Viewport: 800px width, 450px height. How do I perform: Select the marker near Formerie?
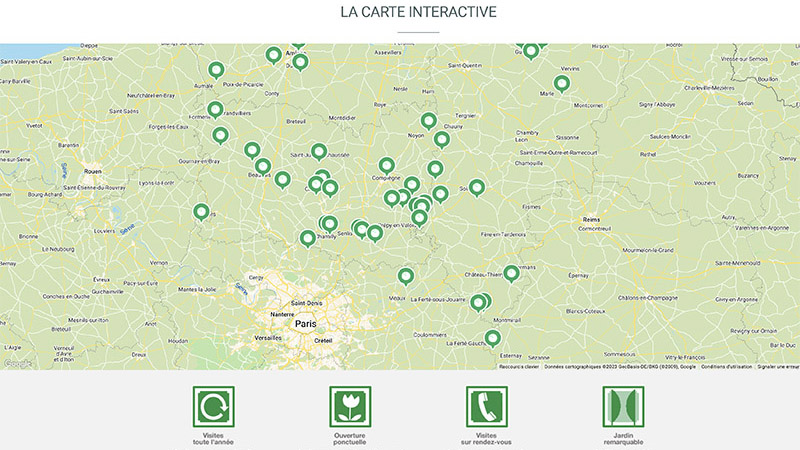point(215,110)
